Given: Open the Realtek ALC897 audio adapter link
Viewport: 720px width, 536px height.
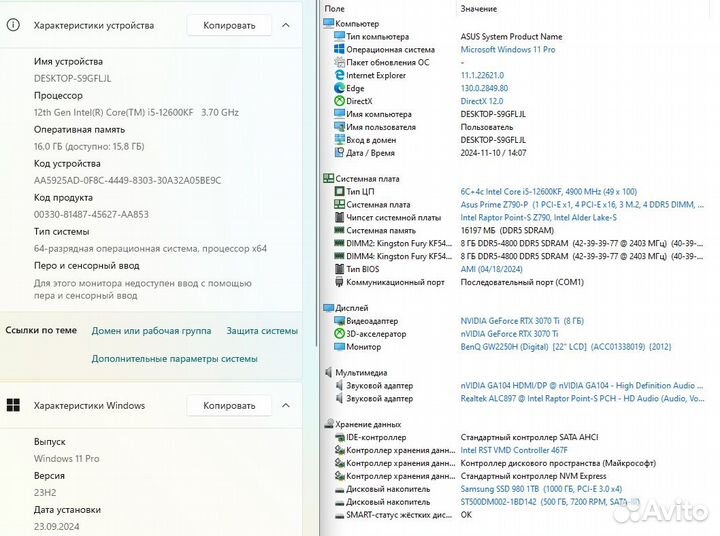Looking at the screenshot, I should click(582, 398).
